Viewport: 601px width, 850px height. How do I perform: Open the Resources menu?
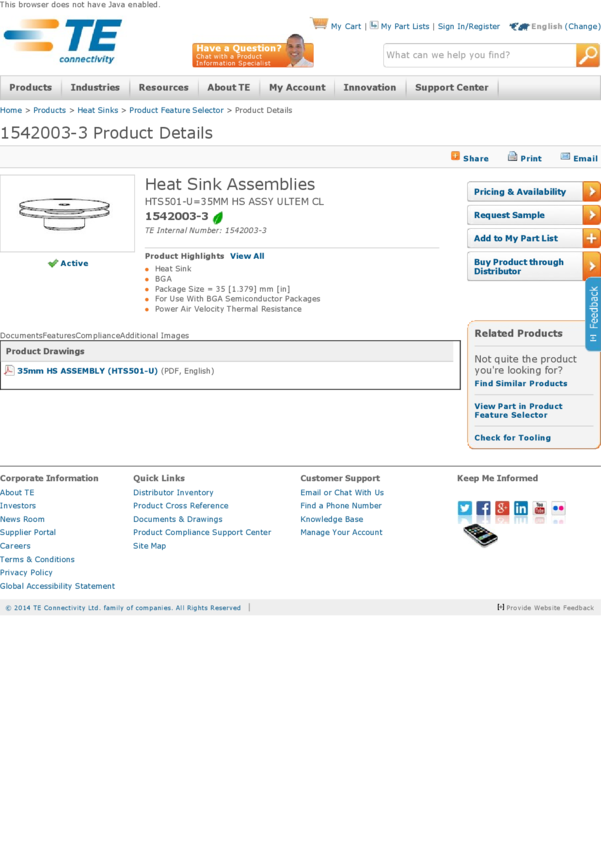164,87
